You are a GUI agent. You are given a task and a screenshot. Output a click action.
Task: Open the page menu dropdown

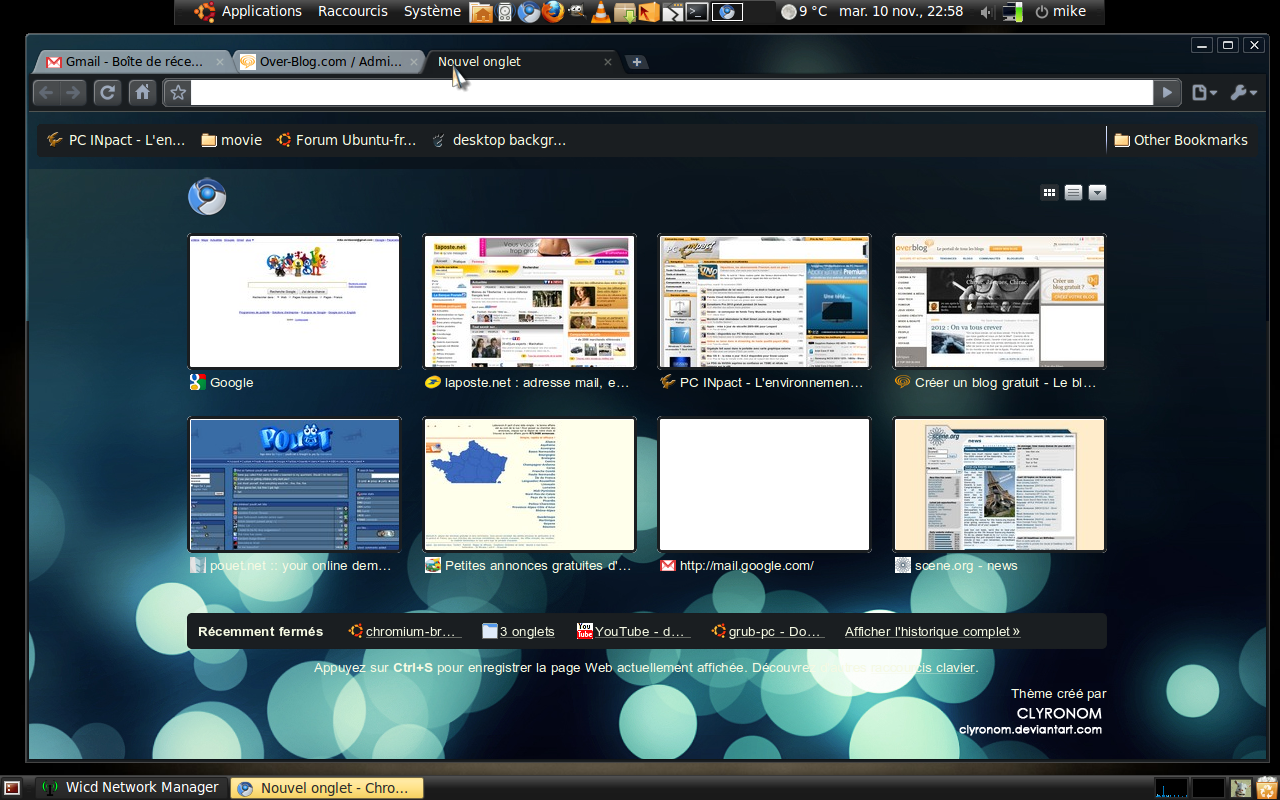[1204, 93]
